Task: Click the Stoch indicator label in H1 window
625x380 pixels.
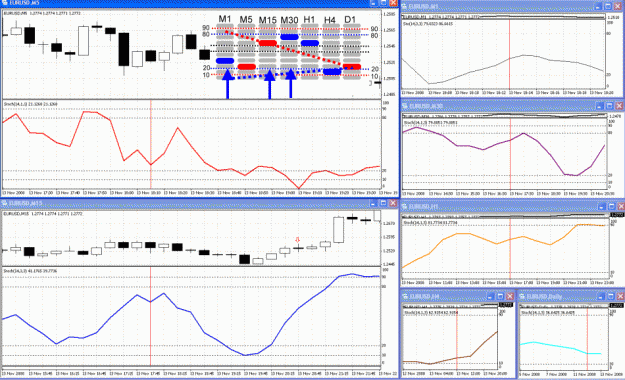Action: click(x=430, y=222)
